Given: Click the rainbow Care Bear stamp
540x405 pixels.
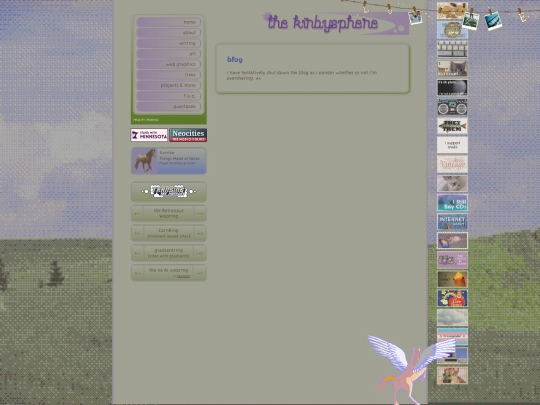Looking at the screenshot, I should pyautogui.click(x=452, y=298).
